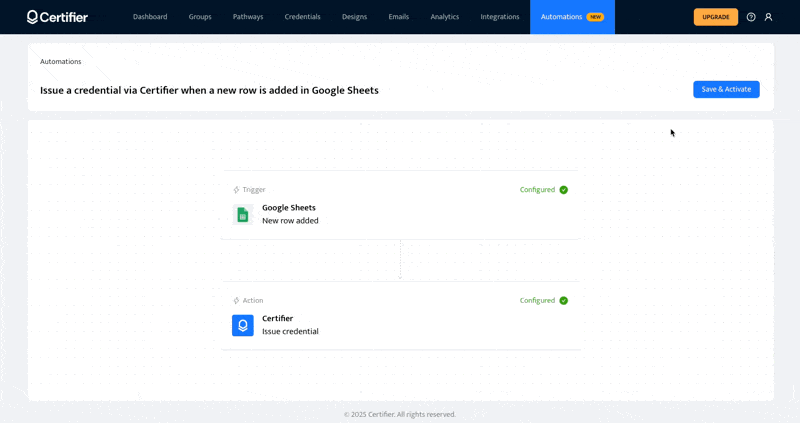The image size is (800, 423).
Task: Click the Trigger lightning bolt icon
Action: pos(236,190)
